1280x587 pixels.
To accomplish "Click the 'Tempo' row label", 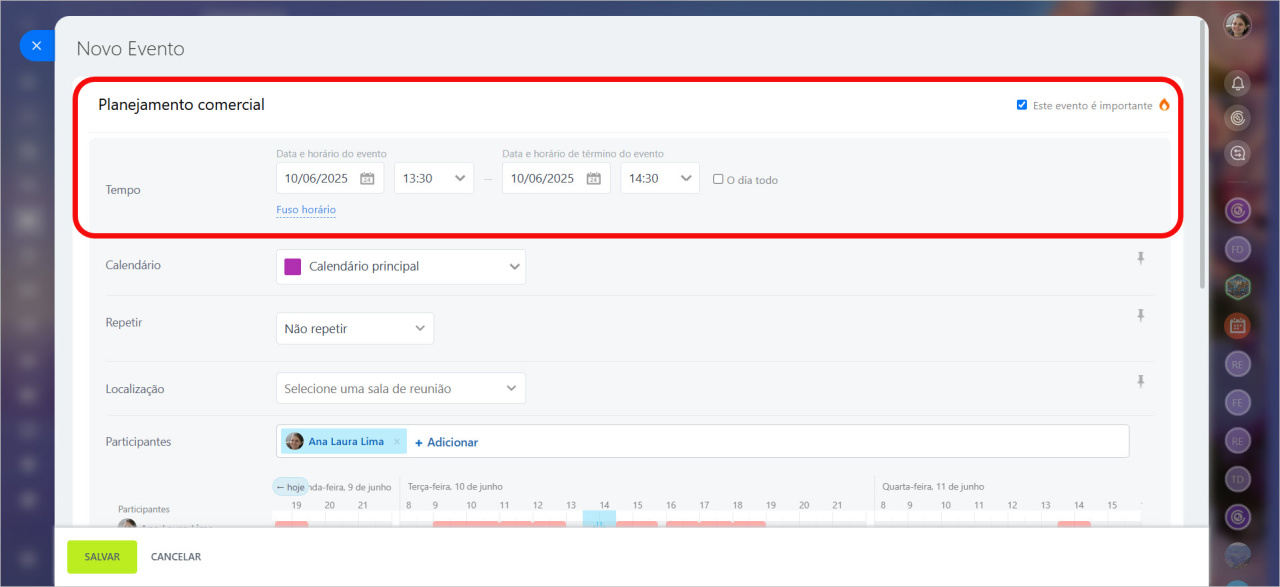I will click(123, 190).
